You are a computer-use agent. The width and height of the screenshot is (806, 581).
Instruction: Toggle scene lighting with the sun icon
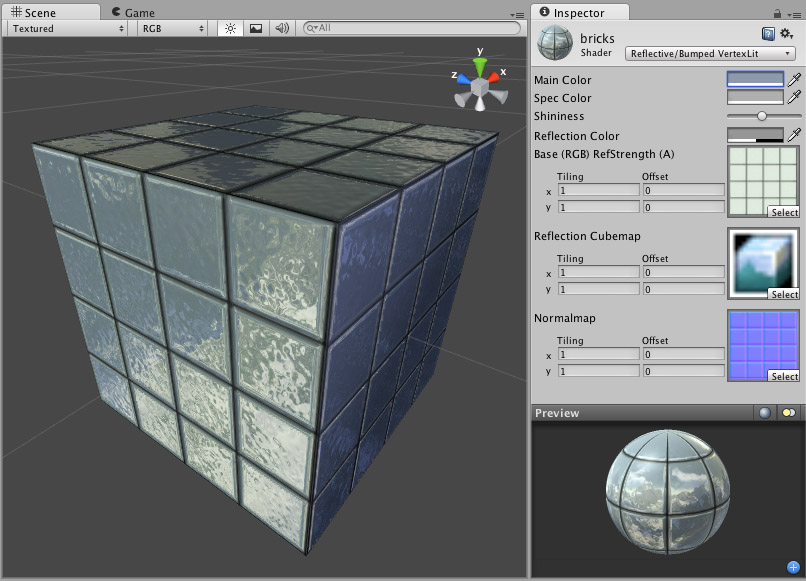point(229,30)
